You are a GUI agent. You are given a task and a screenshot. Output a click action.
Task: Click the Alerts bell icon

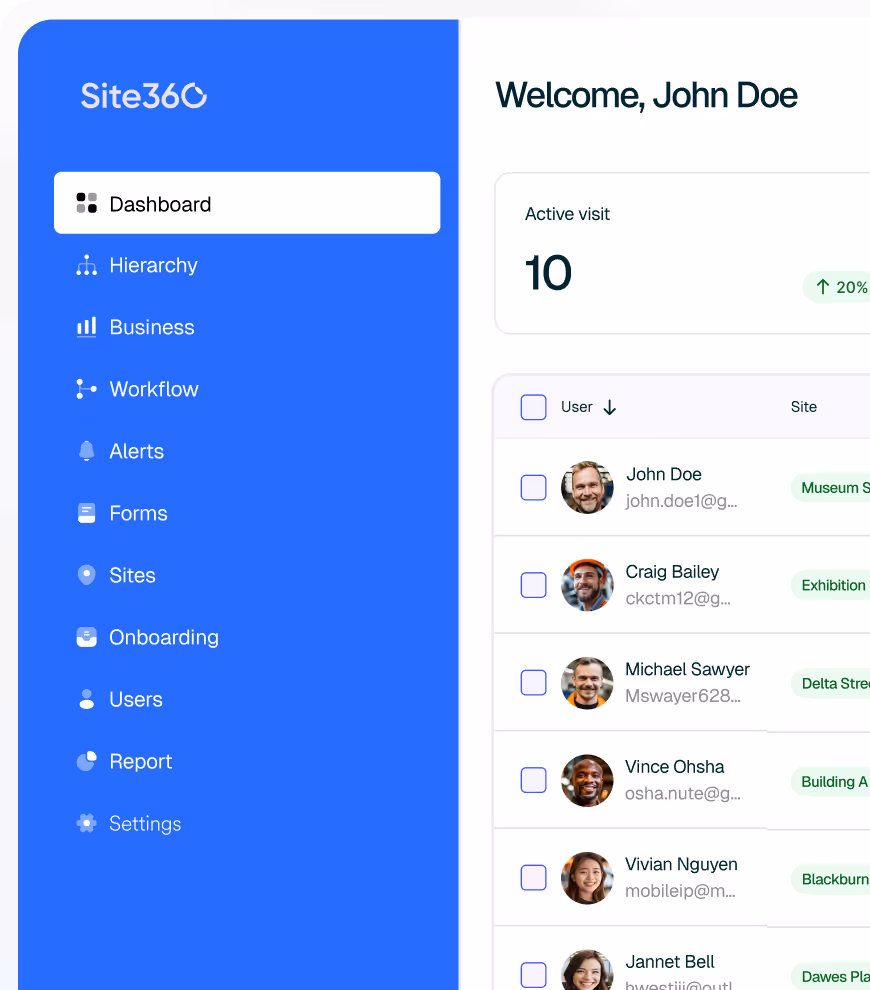click(x=86, y=451)
